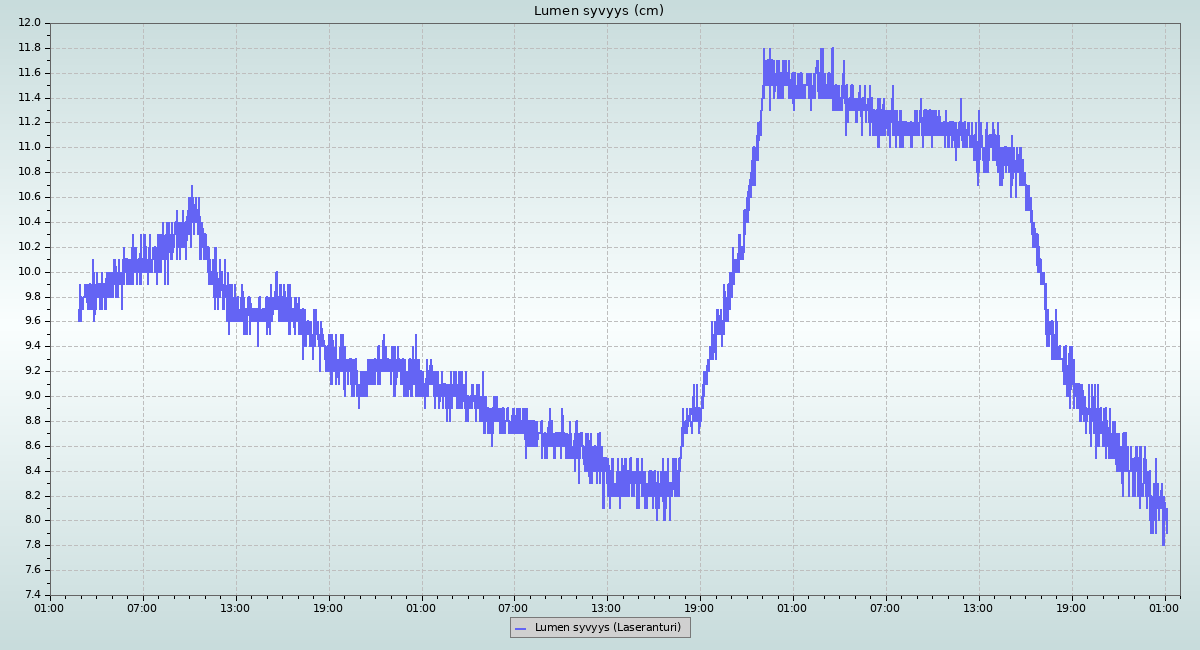Select the 9.0 value on the y-axis
This screenshot has height=650, width=1200.
pyautogui.click(x=30, y=396)
